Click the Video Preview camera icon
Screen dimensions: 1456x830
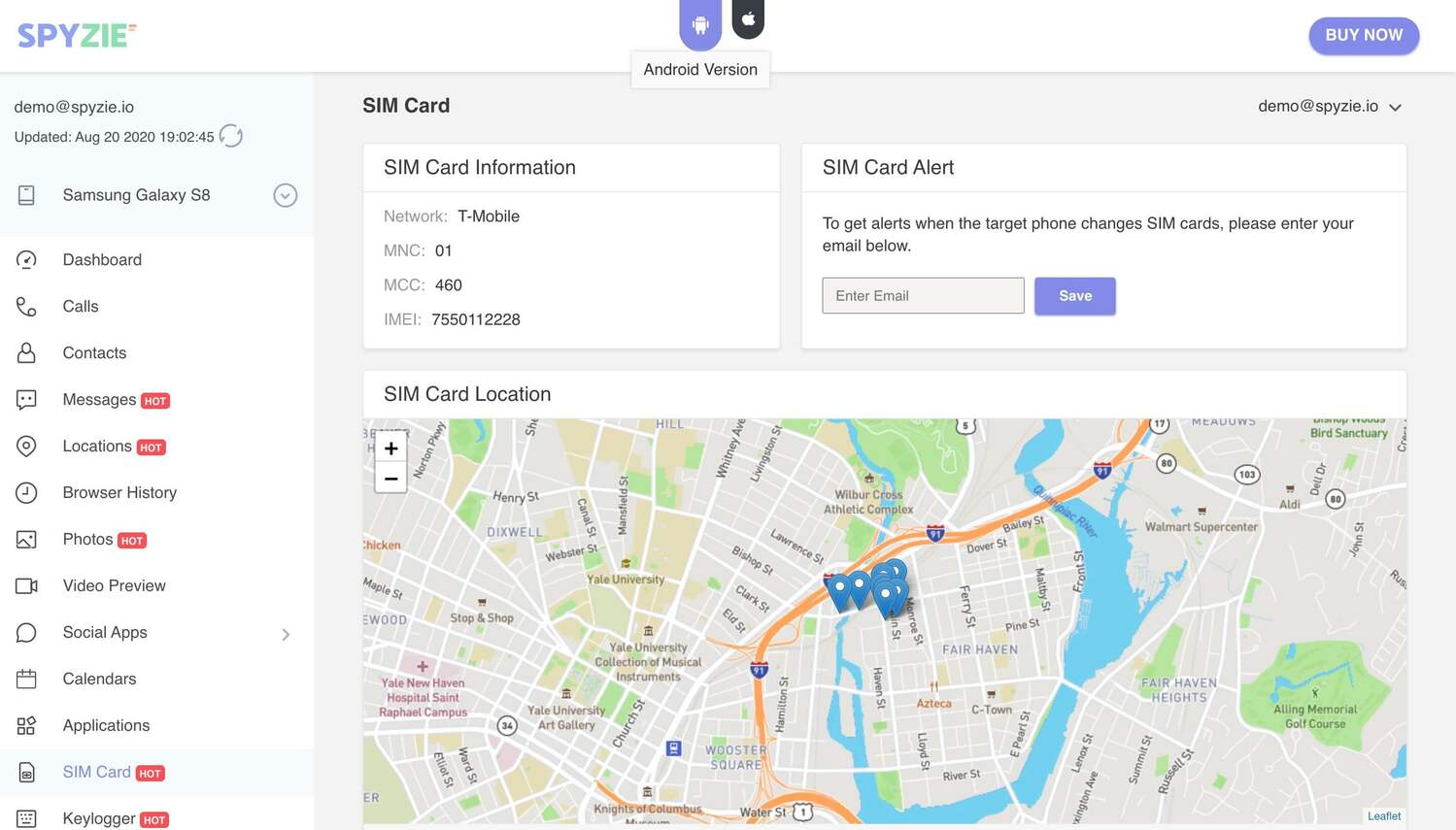click(x=26, y=586)
